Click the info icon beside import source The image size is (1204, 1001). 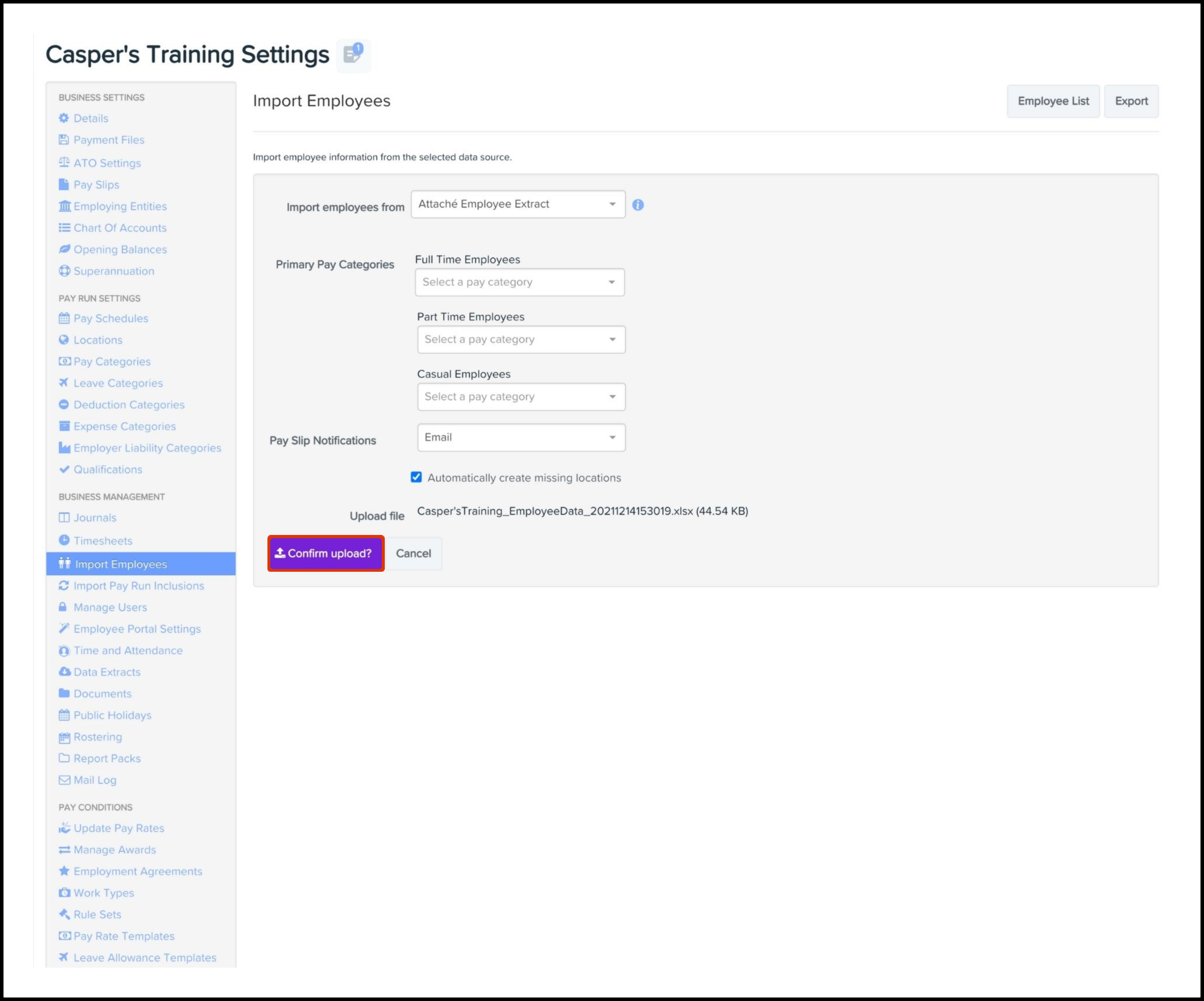click(x=638, y=205)
